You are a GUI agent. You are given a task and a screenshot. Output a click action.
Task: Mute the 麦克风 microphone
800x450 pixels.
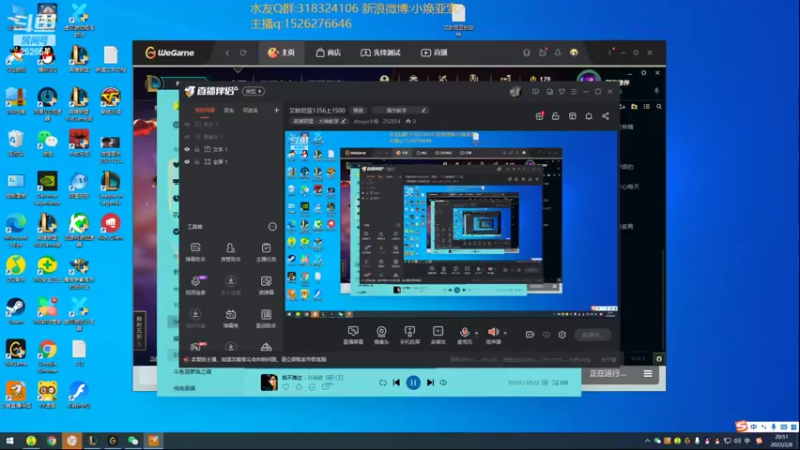pyautogui.click(x=464, y=335)
